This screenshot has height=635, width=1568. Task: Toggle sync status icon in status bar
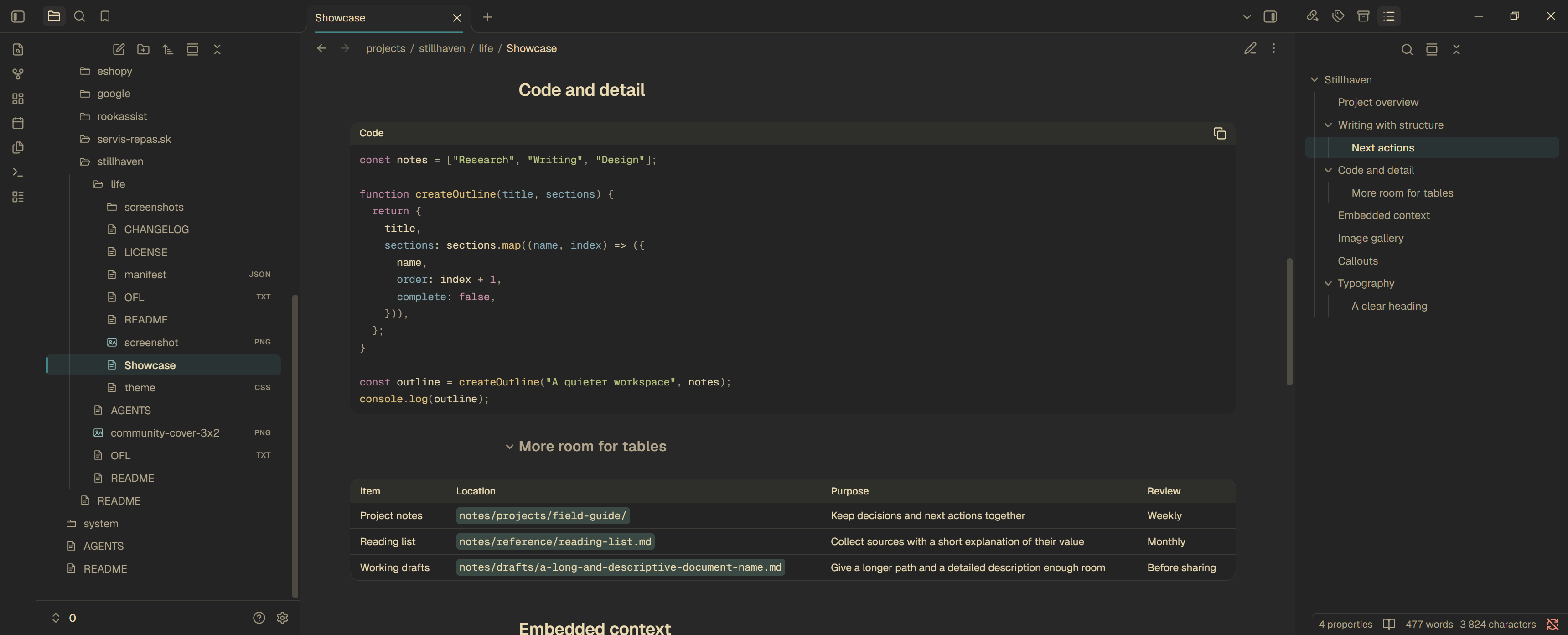click(1553, 624)
